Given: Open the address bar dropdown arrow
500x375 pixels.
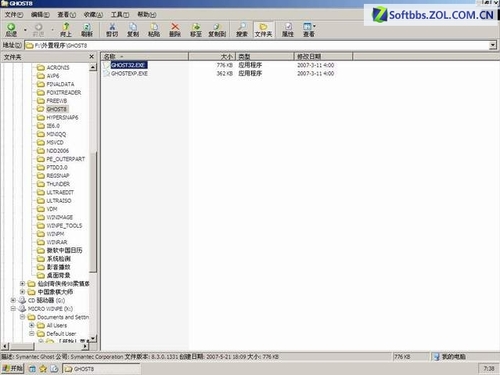Looking at the screenshot, I should point(493,45).
